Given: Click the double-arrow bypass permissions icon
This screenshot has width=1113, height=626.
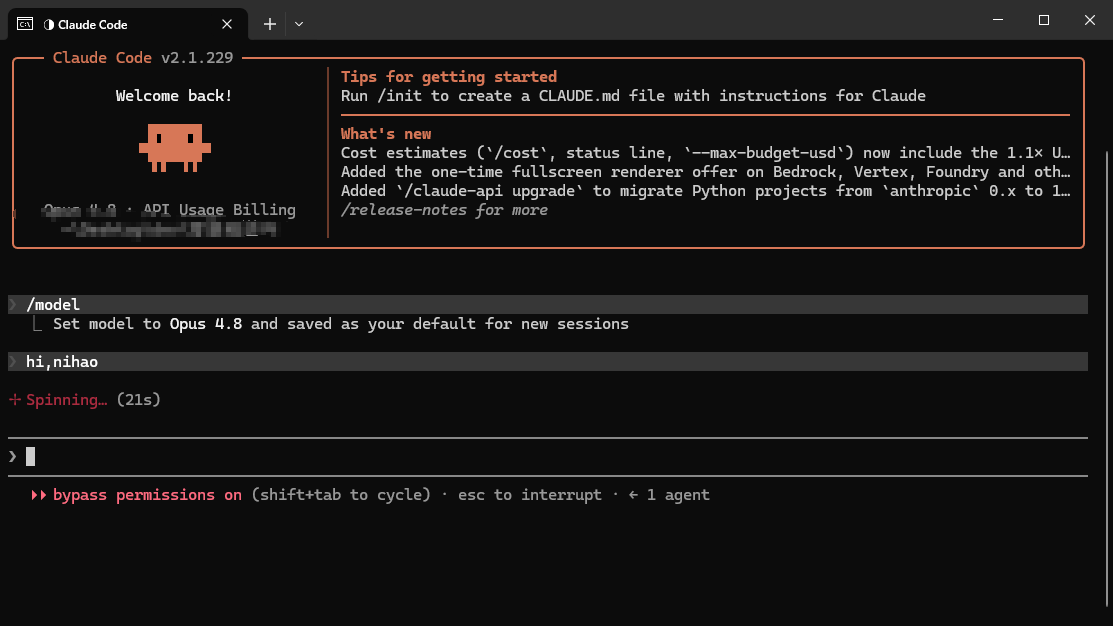Looking at the screenshot, I should pyautogui.click(x=38, y=495).
